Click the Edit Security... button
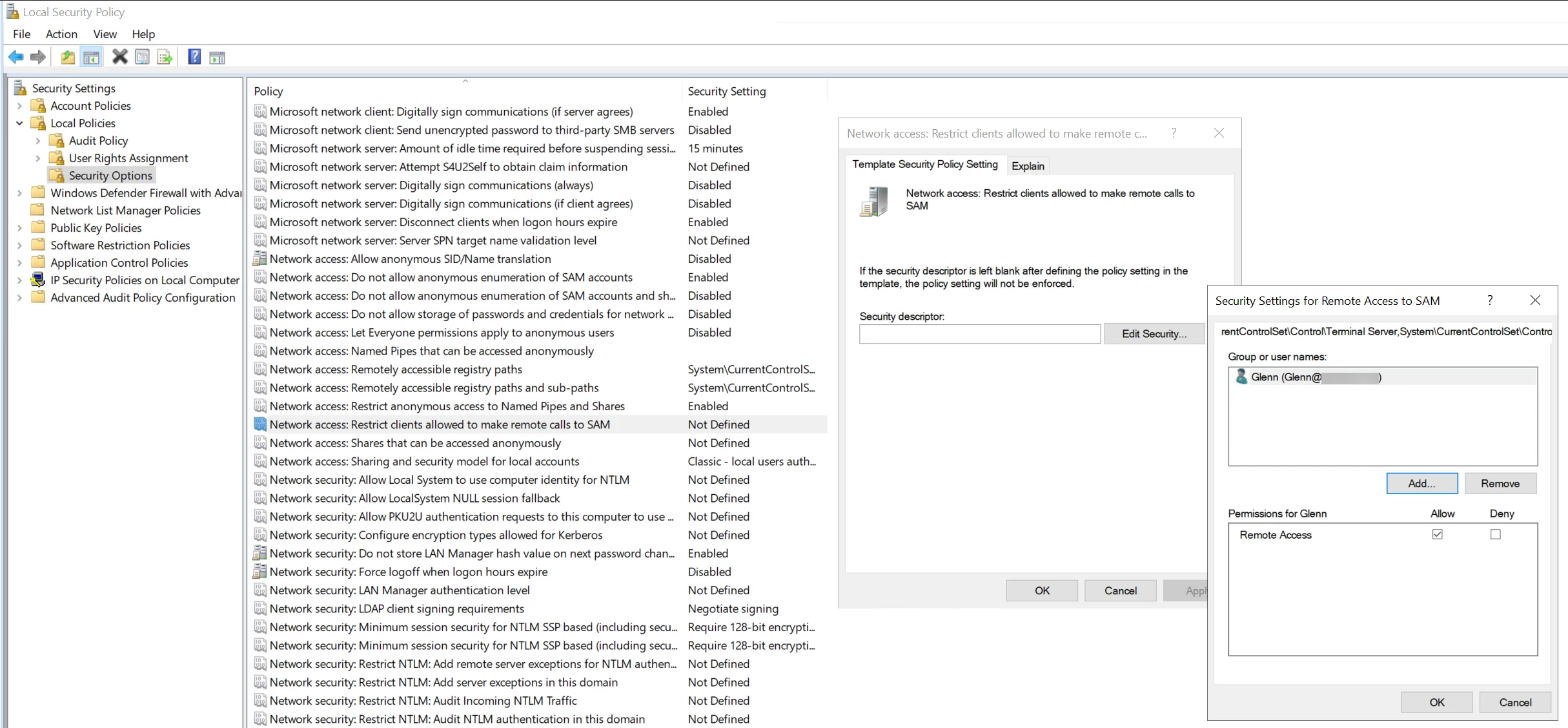Viewport: 1568px width, 728px height. click(x=1154, y=334)
